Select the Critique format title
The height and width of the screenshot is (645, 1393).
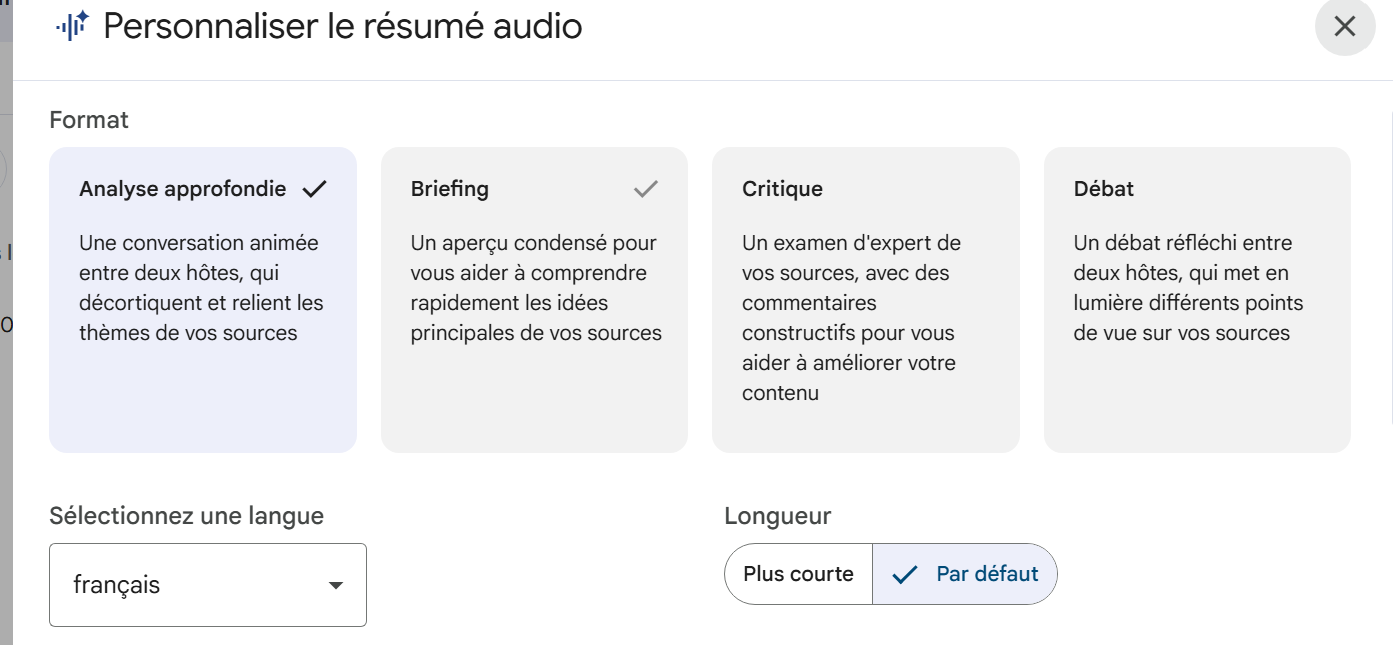coord(782,189)
